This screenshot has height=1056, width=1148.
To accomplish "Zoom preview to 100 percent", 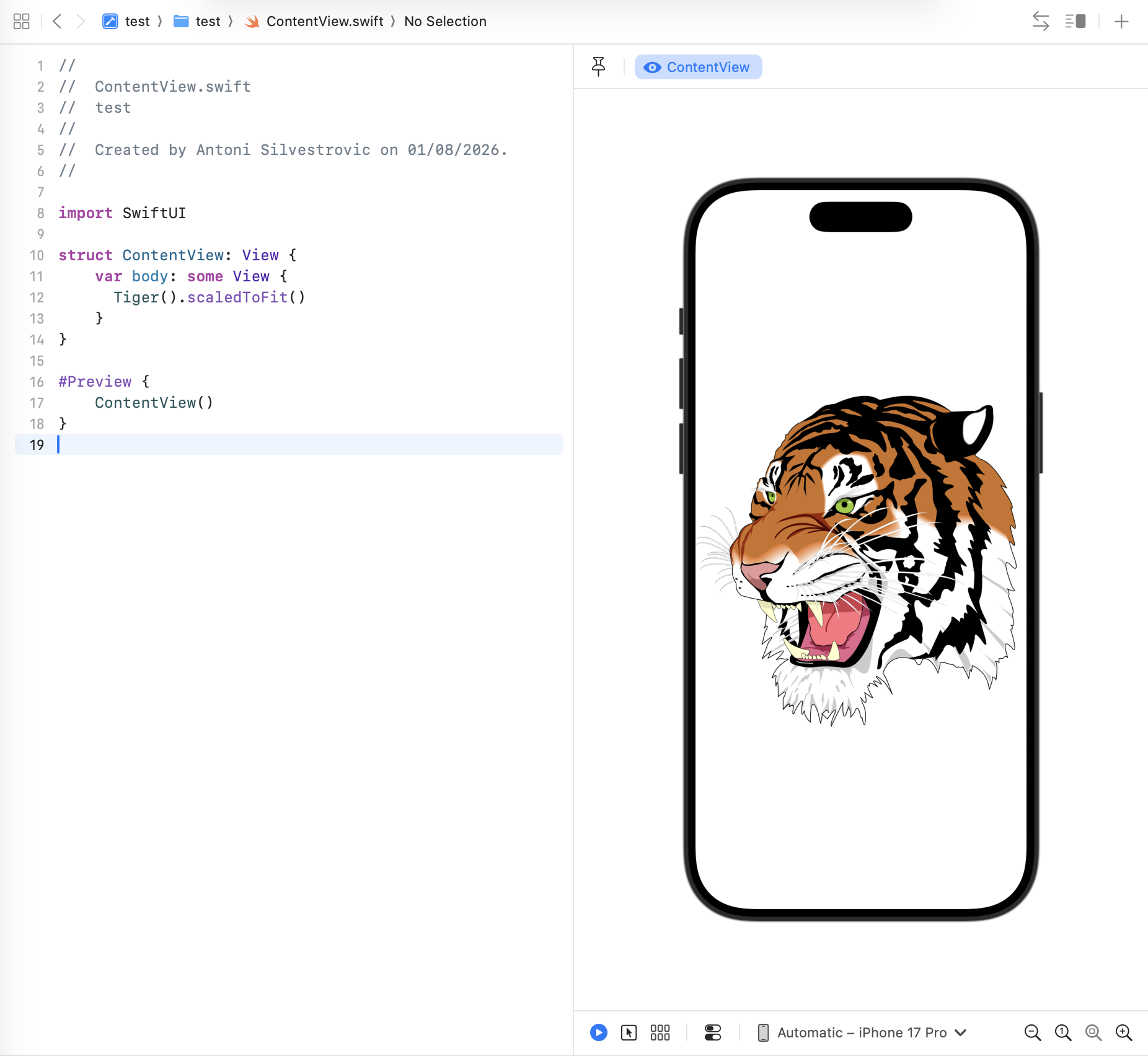I will point(1063,1032).
